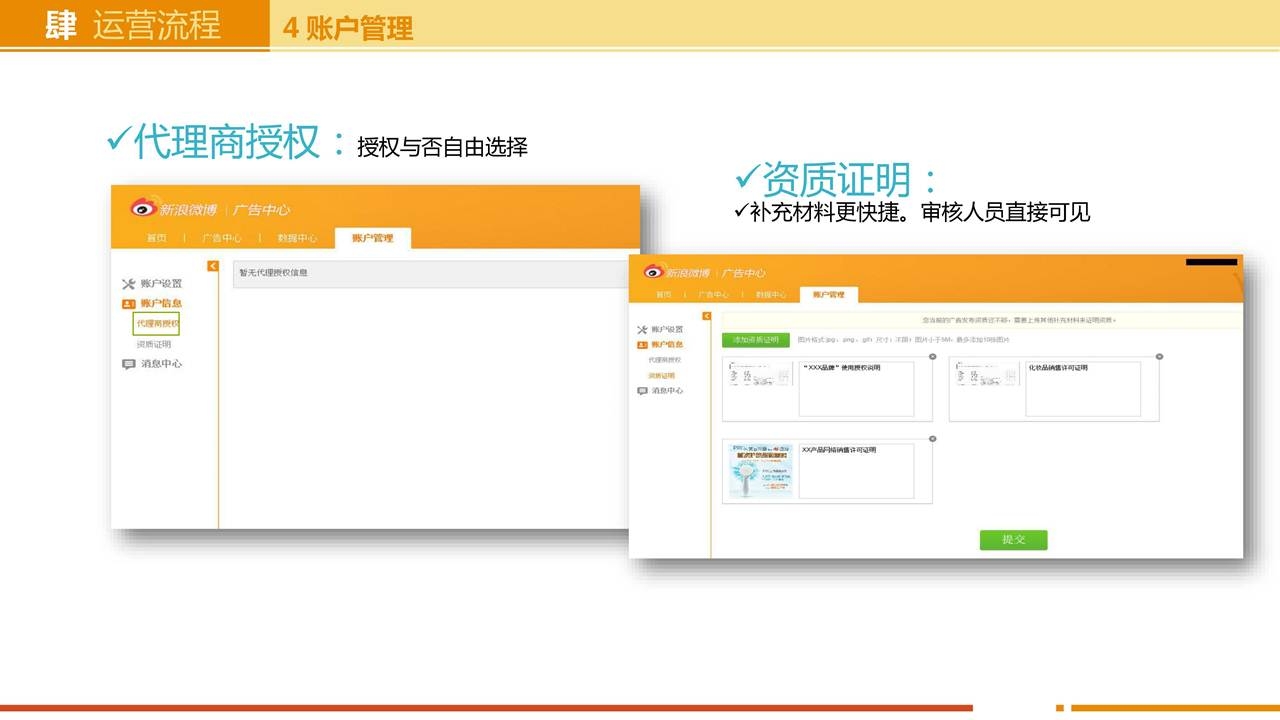Collapse the sidebar in the left 代理商授权 screenshot
Screen dimensions: 1280x720
pos(212,266)
